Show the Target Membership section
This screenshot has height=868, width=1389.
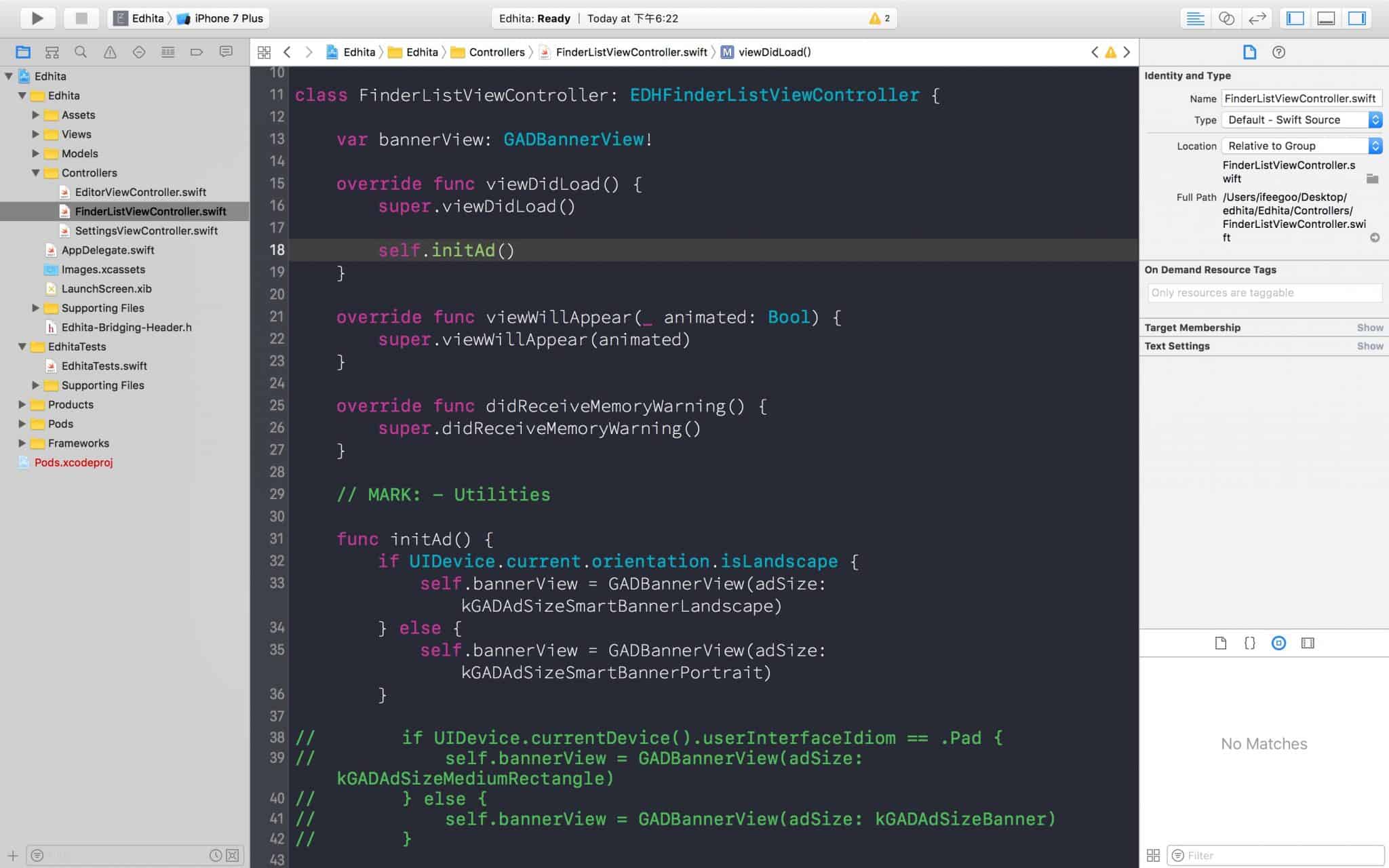pos(1370,328)
